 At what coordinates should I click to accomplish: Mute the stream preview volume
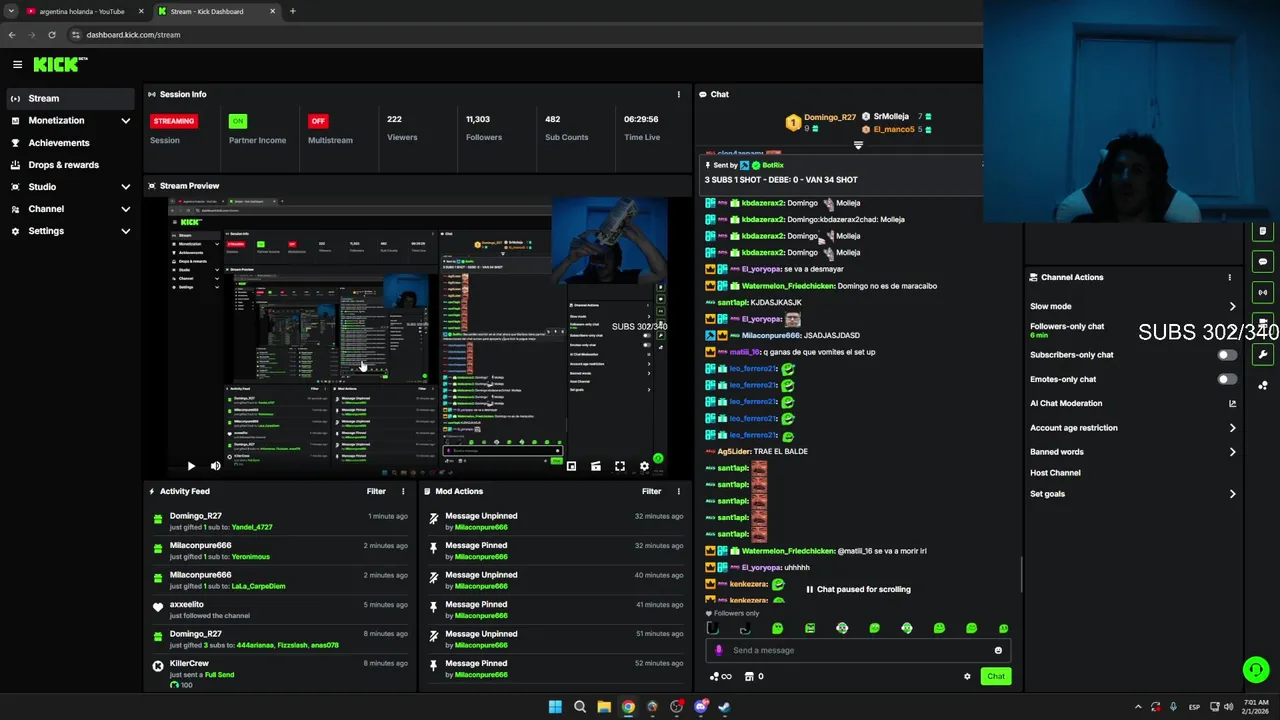[x=215, y=466]
